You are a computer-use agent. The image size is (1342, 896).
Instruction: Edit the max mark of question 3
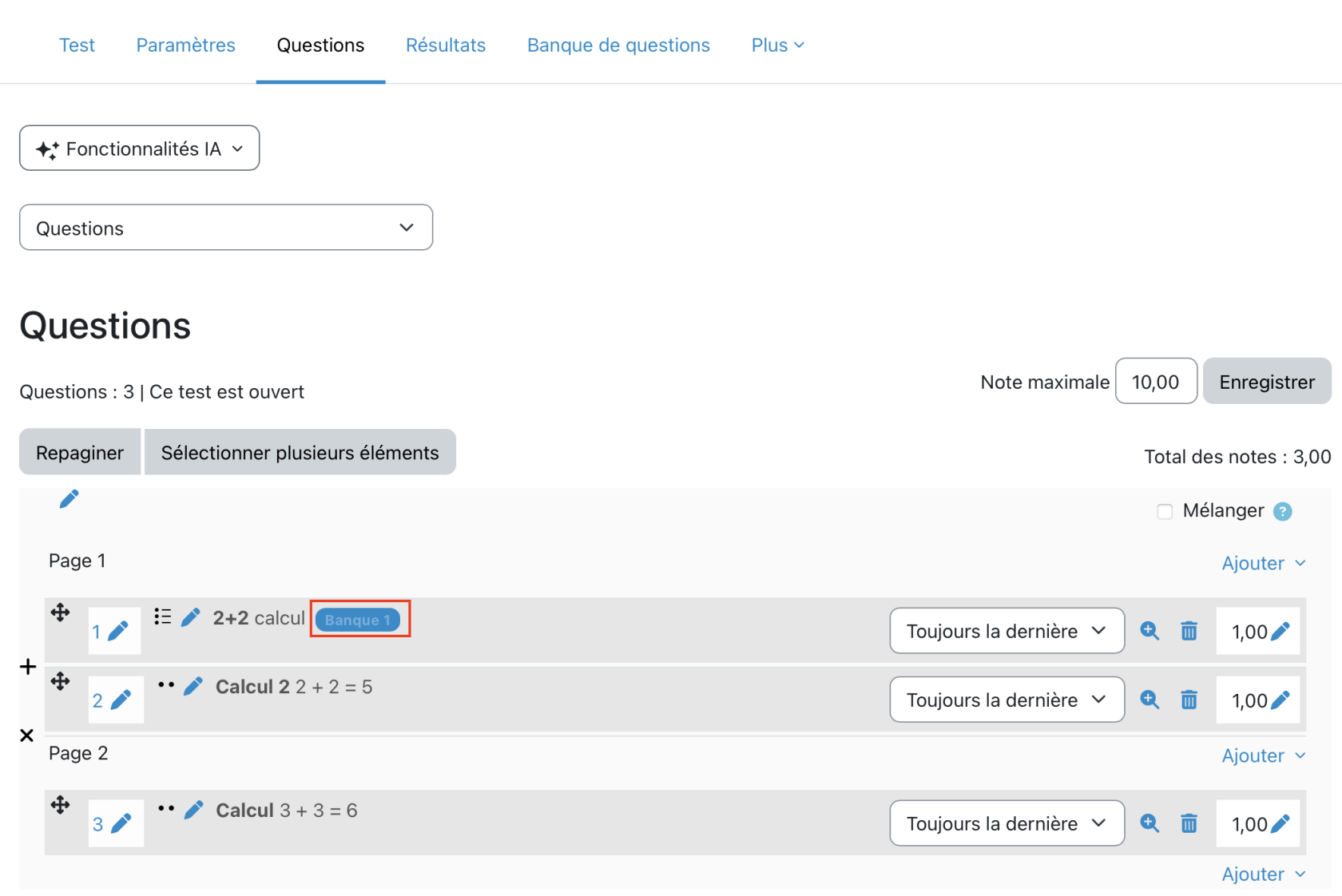[x=1280, y=824]
